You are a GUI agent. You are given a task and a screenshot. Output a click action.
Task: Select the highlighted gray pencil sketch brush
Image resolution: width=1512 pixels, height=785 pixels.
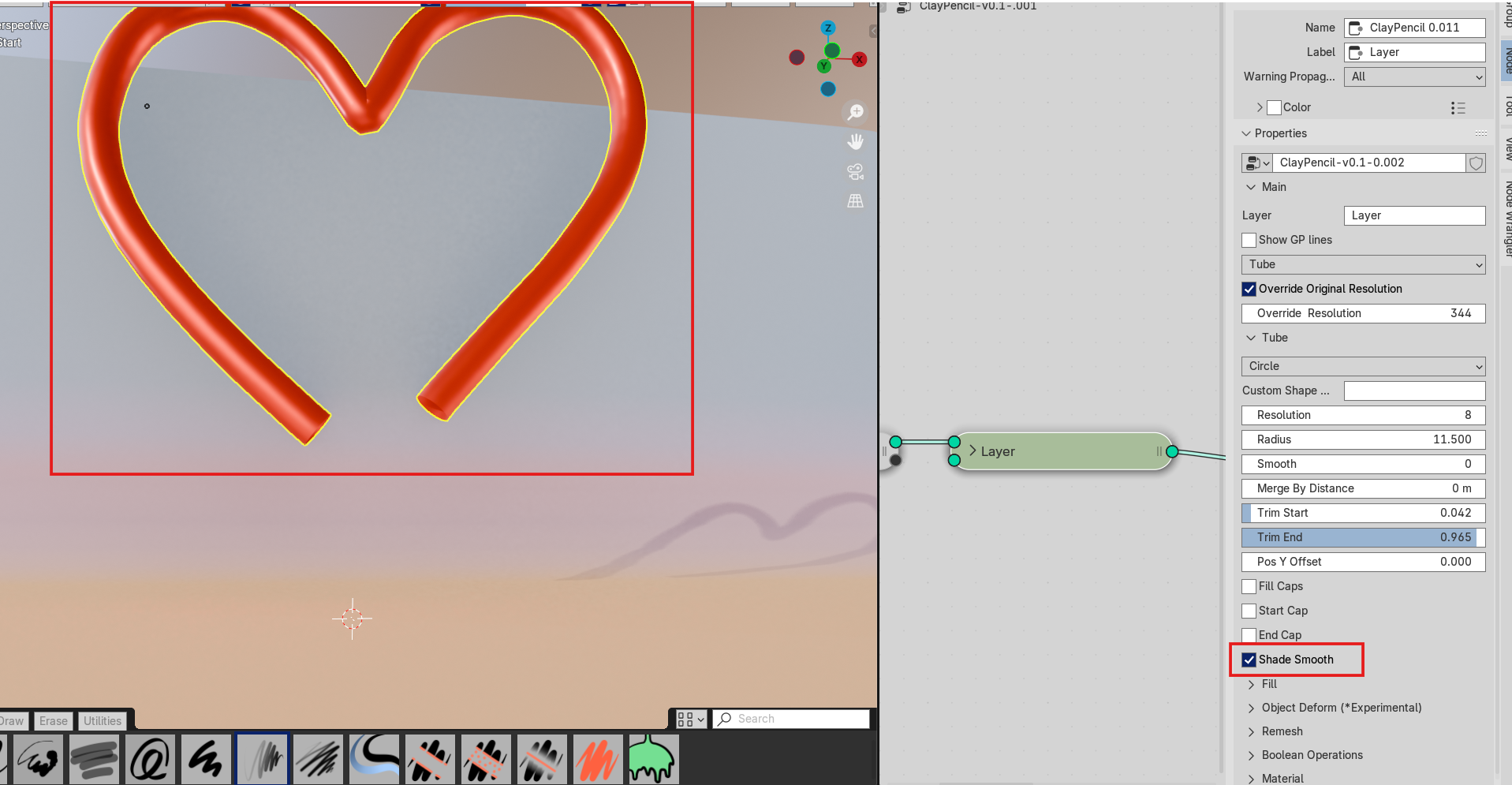point(263,760)
